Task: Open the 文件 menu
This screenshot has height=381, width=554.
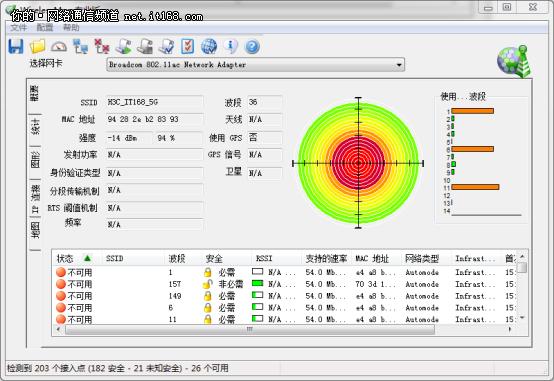Action: click(18, 28)
